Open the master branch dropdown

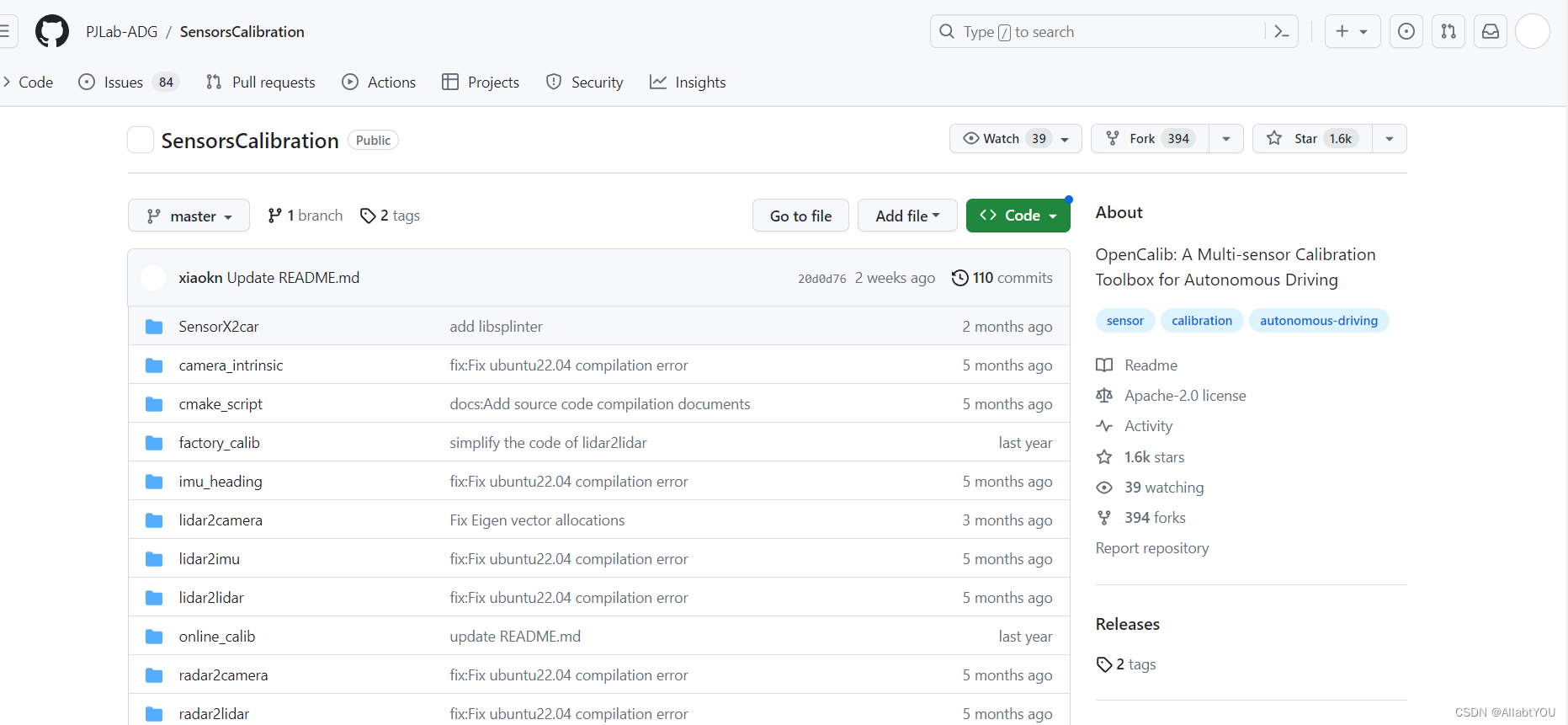189,216
